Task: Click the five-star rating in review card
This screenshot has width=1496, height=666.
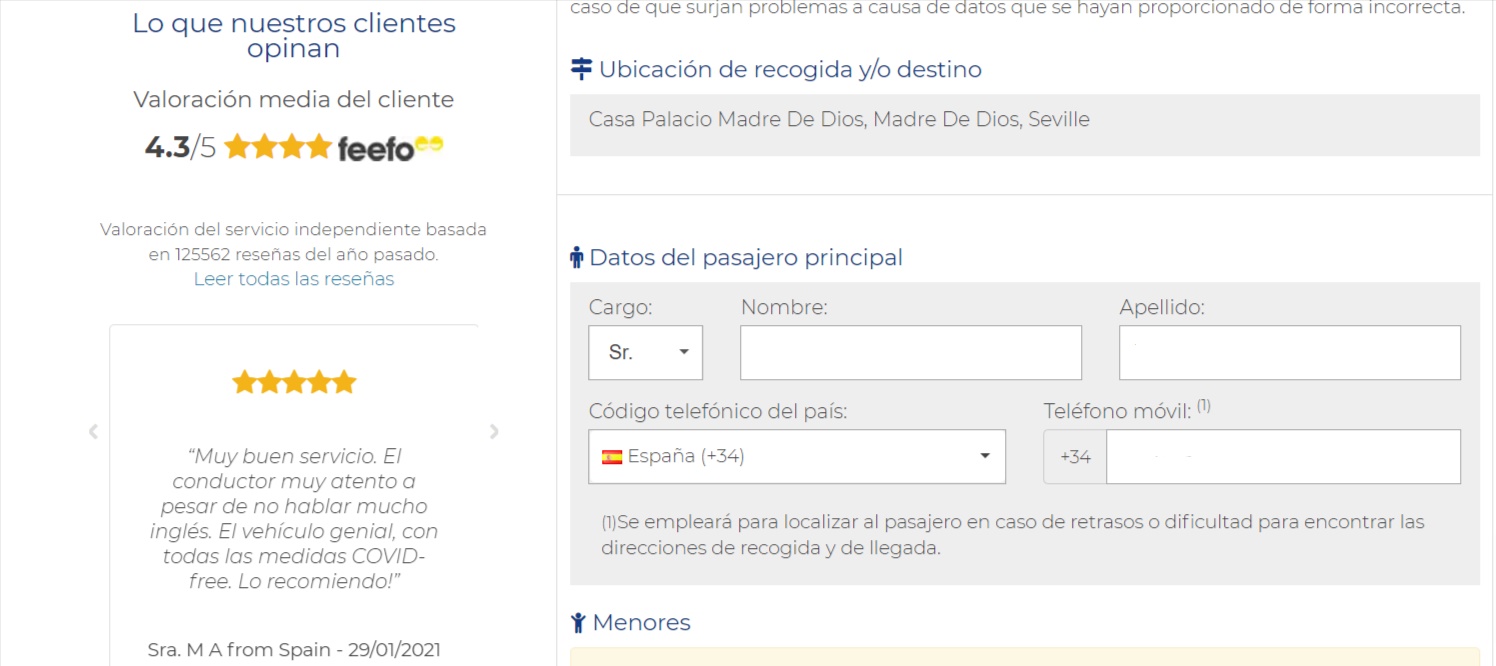Action: (x=294, y=382)
